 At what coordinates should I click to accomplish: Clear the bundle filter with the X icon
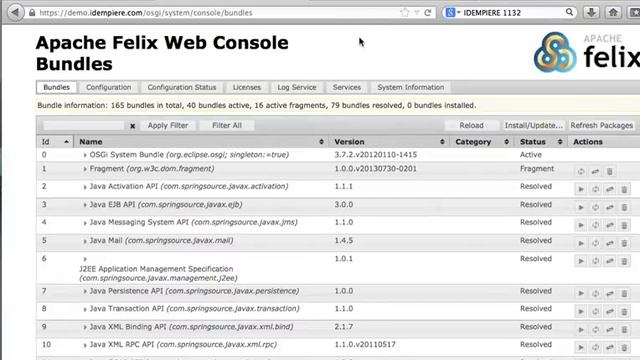[x=133, y=126]
